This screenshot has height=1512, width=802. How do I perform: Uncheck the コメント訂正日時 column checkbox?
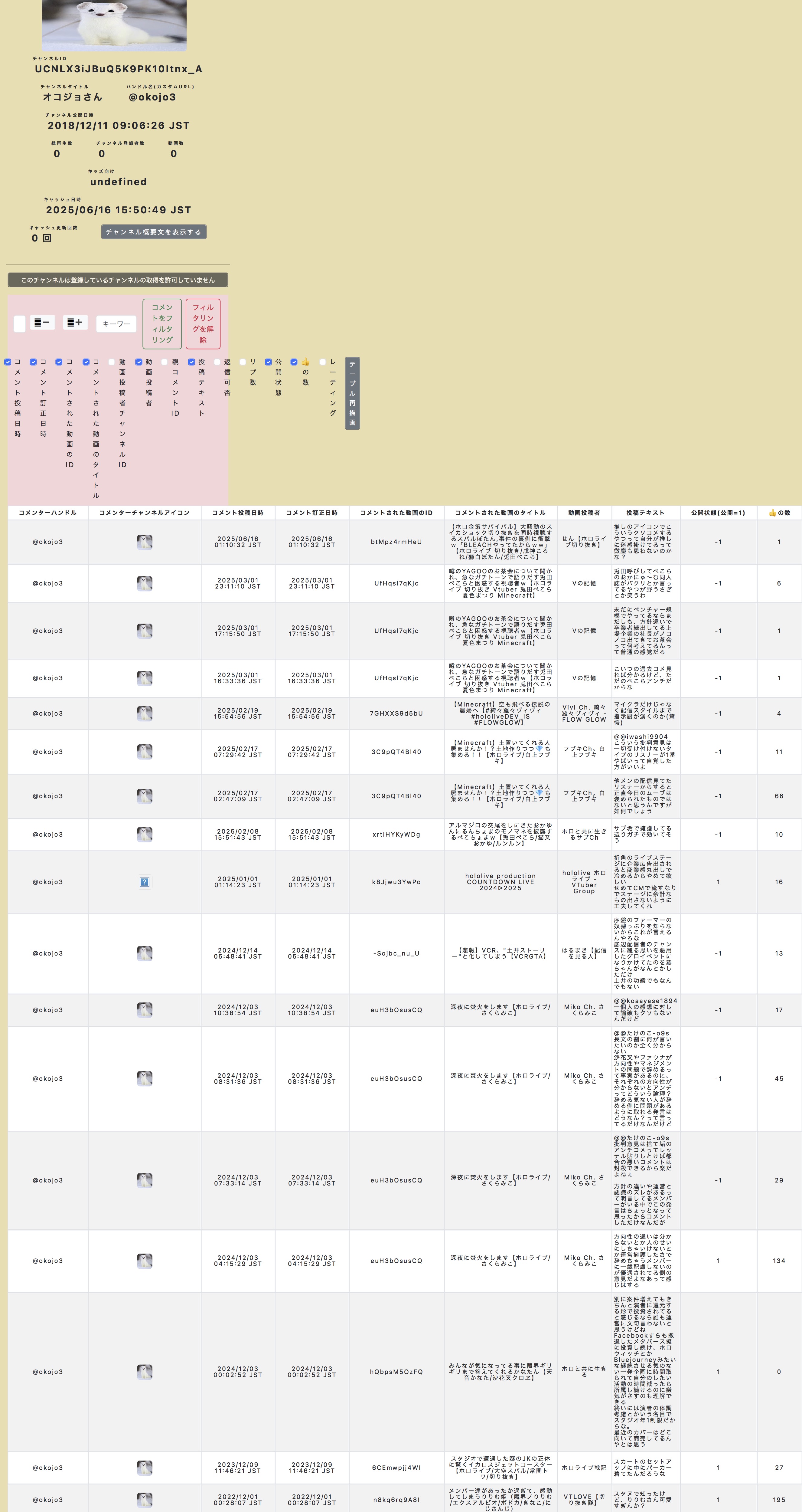click(34, 362)
